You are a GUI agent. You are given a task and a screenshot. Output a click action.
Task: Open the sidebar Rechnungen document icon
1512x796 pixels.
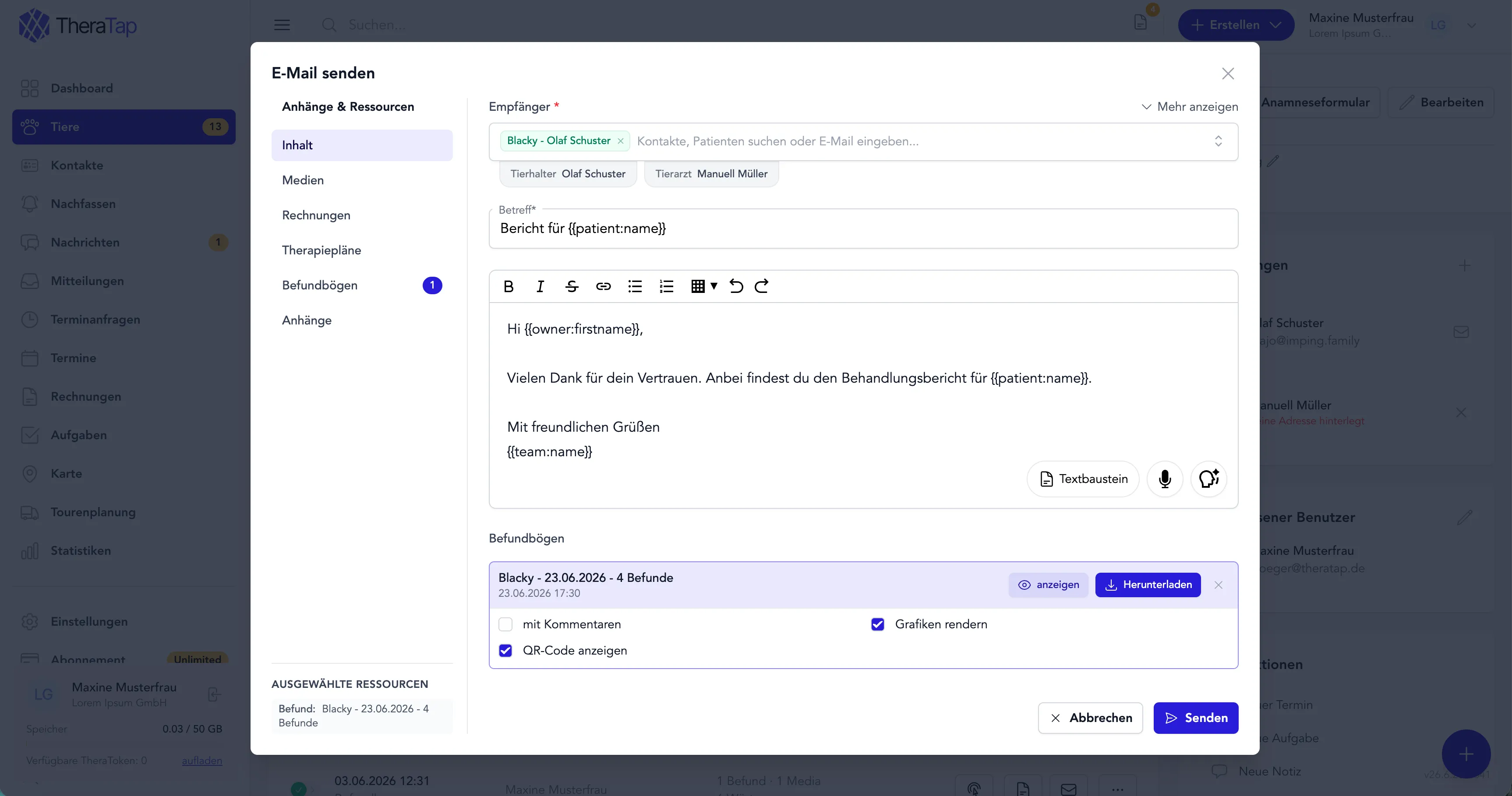click(29, 397)
